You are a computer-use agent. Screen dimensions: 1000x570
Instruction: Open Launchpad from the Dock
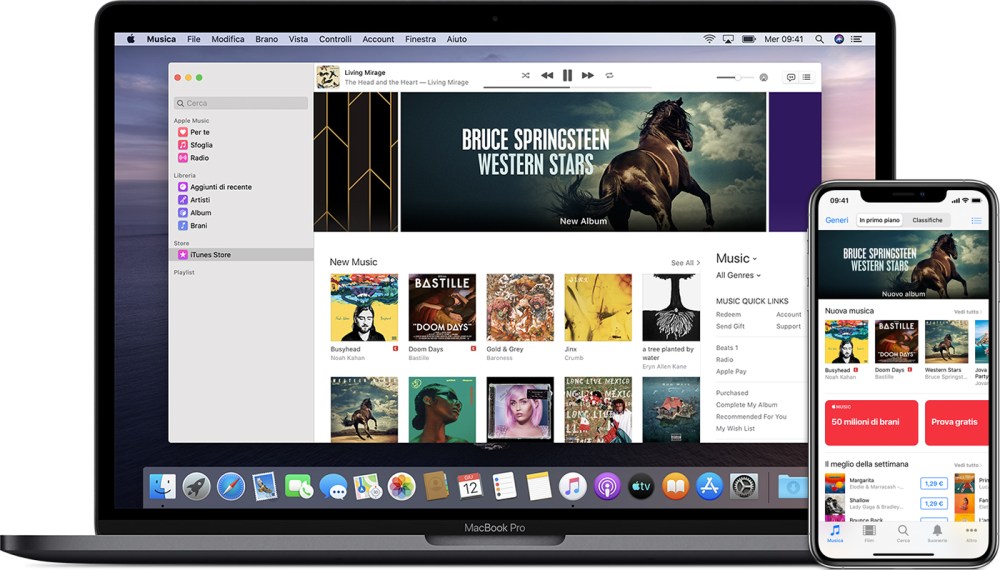[x=196, y=486]
